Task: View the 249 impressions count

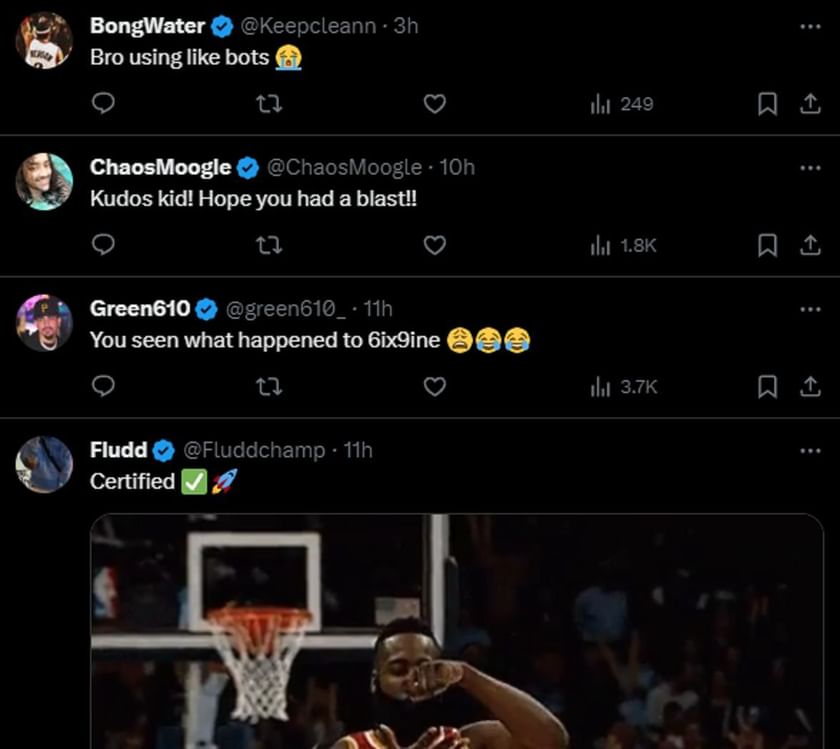Action: 618,103
